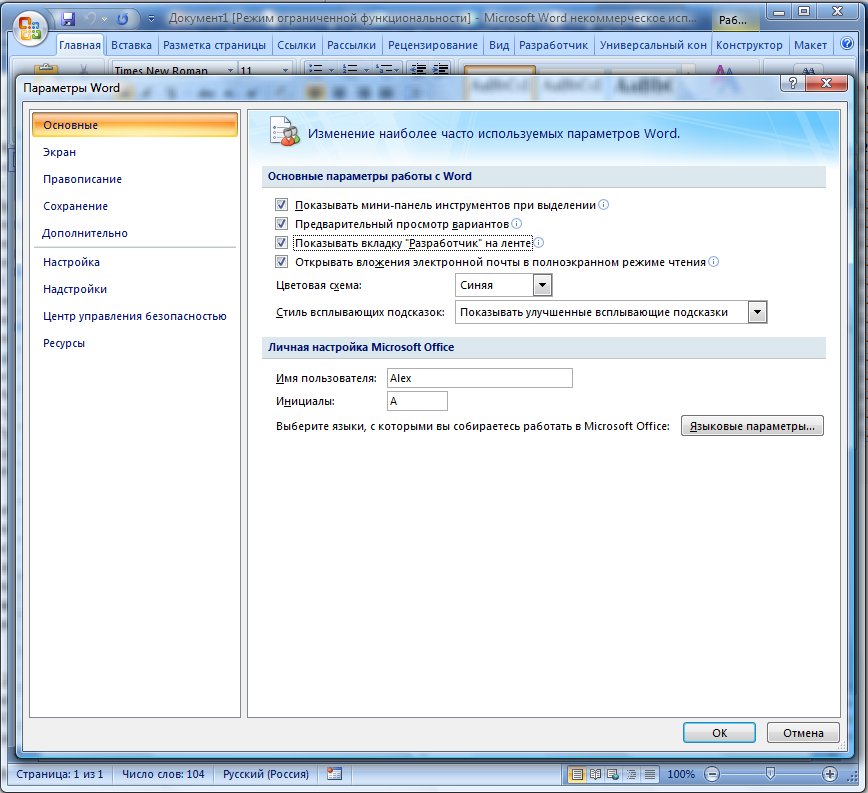The image size is (868, 793).
Task: Select 'Экран' category in options list
Action: 135,152
